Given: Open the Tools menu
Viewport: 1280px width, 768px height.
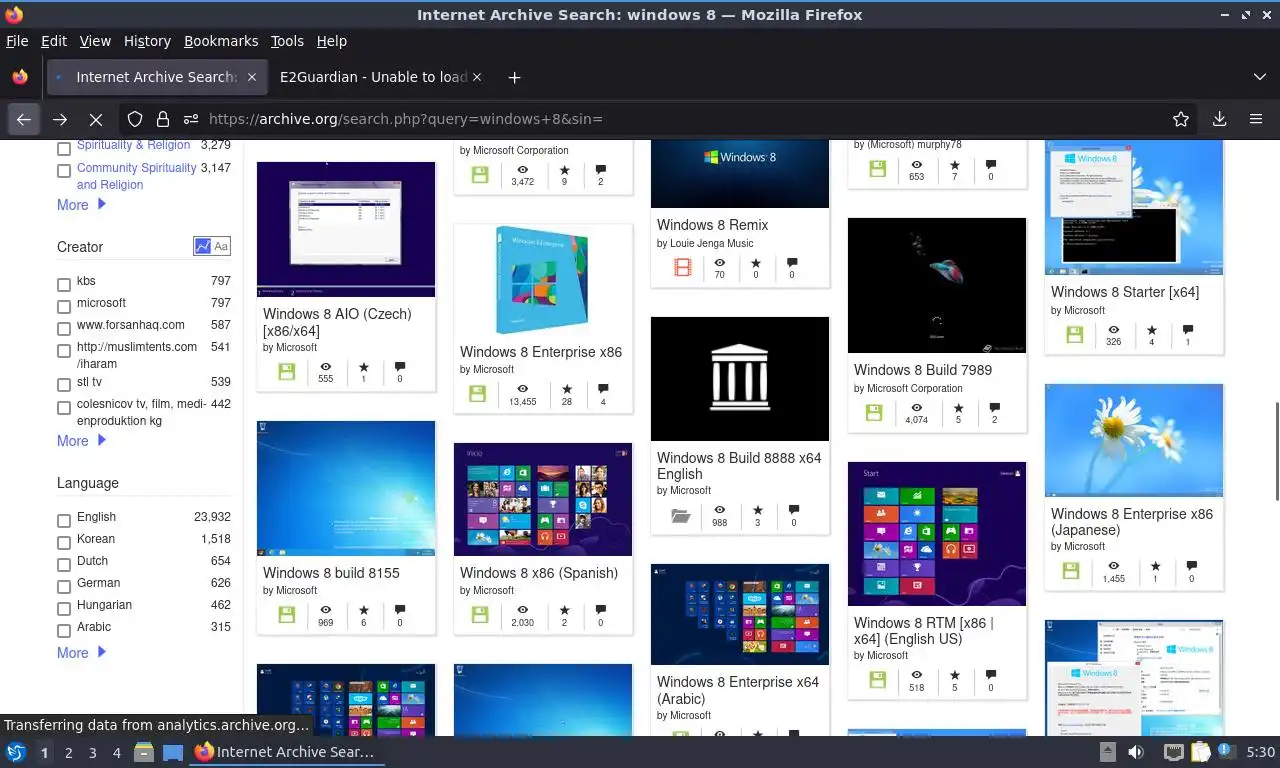Looking at the screenshot, I should click(287, 41).
